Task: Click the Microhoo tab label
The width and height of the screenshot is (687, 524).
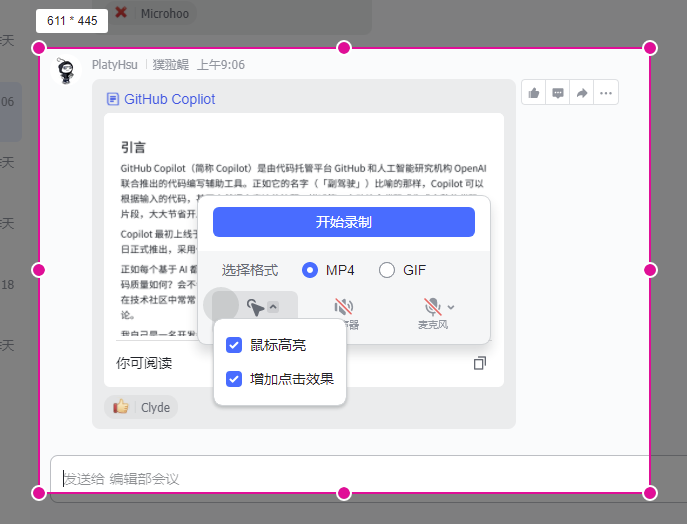Action: pyautogui.click(x=165, y=14)
